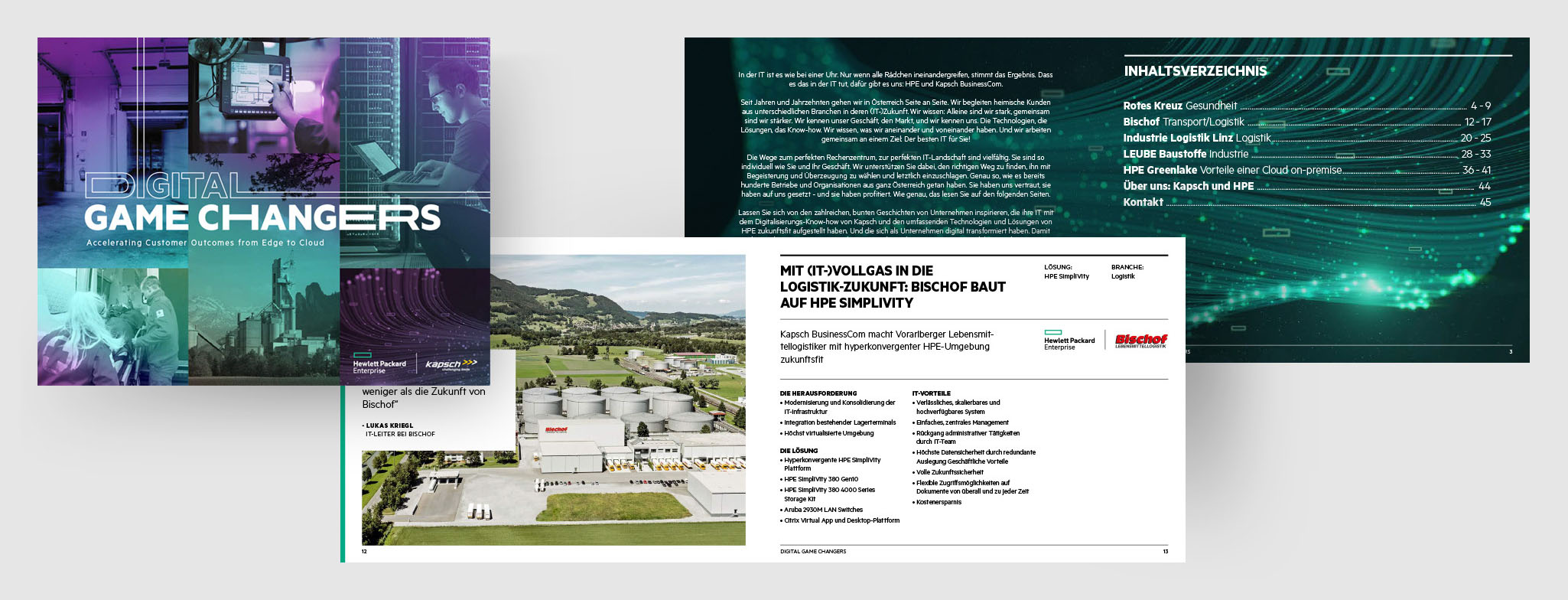1568x600 pixels.
Task: Click page number '44' in contents
Action: click(1485, 186)
